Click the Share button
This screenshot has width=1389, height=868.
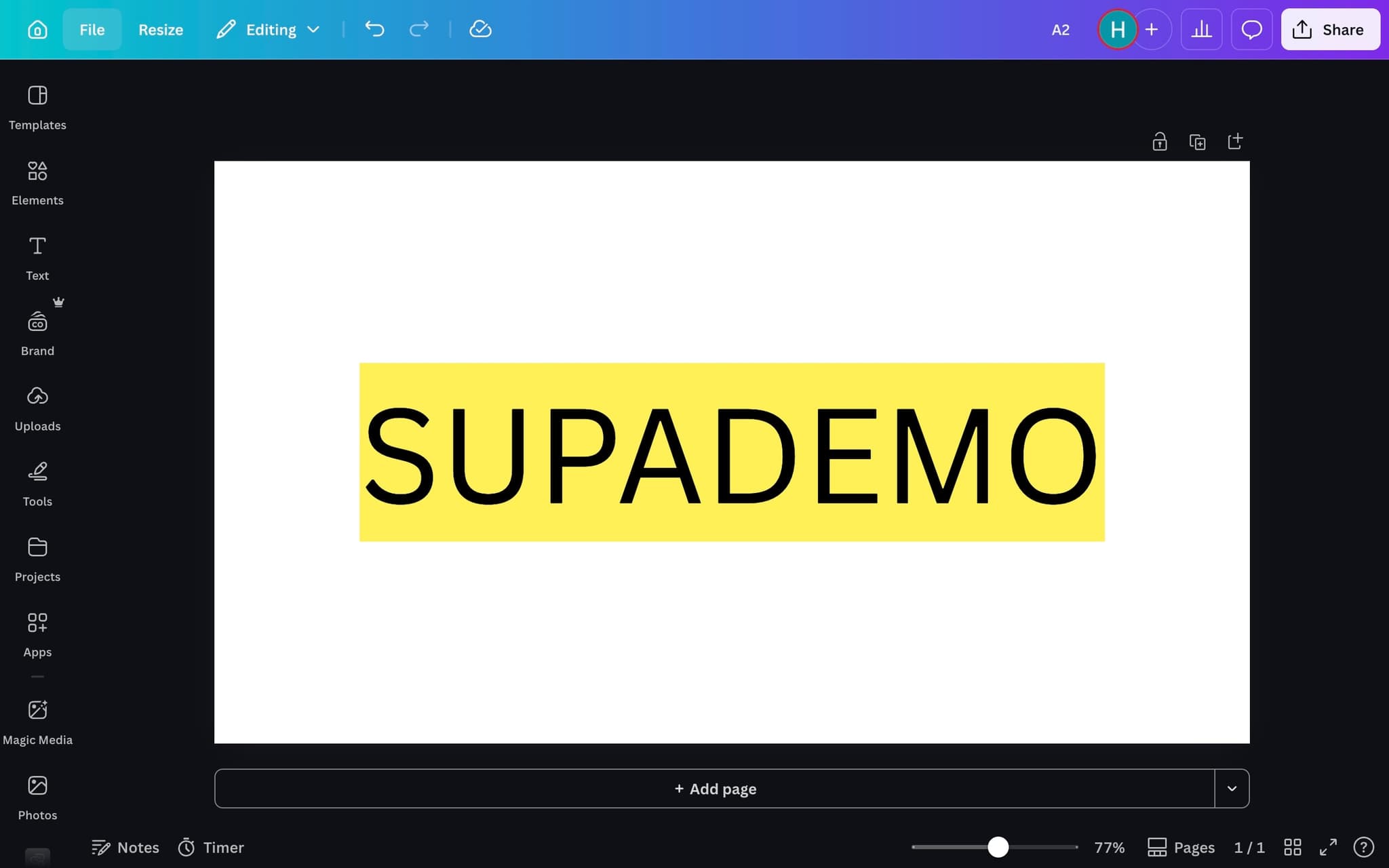tap(1329, 30)
